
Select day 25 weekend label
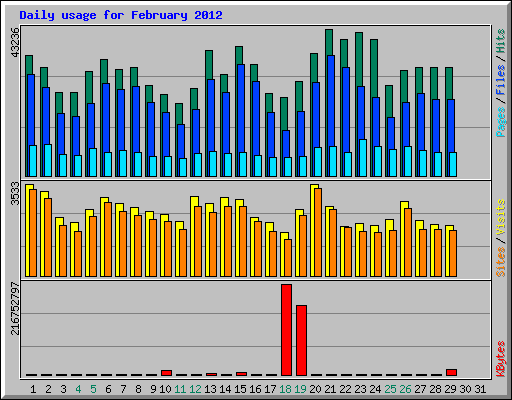coord(390,389)
